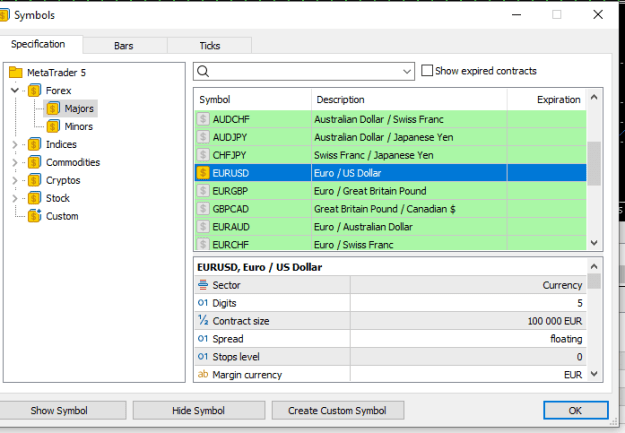Click the Stock group icon
Image resolution: width=625 pixels, height=433 pixels.
[x=34, y=198]
